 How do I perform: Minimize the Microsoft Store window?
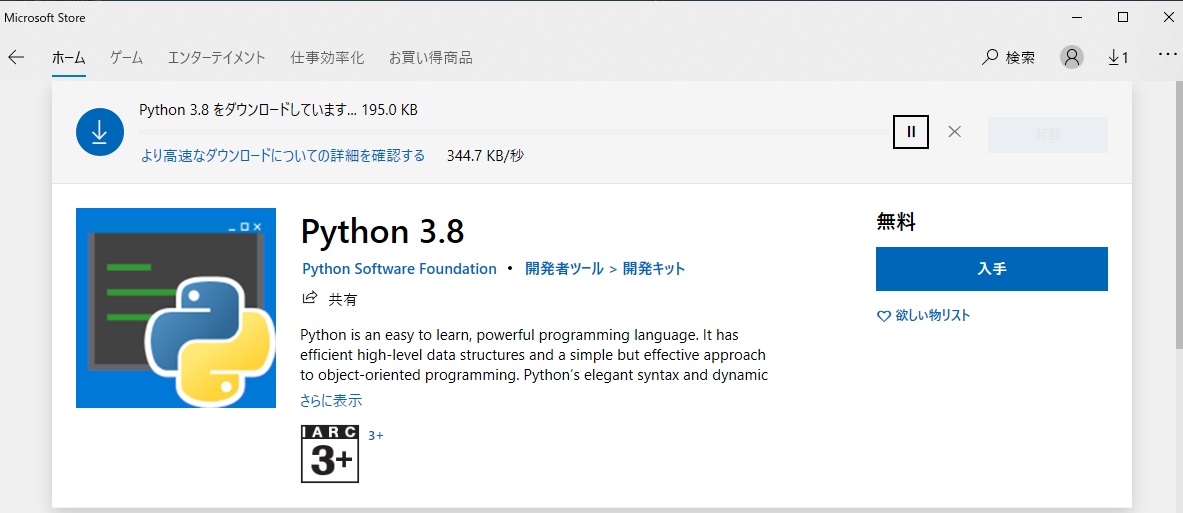coord(1078,17)
